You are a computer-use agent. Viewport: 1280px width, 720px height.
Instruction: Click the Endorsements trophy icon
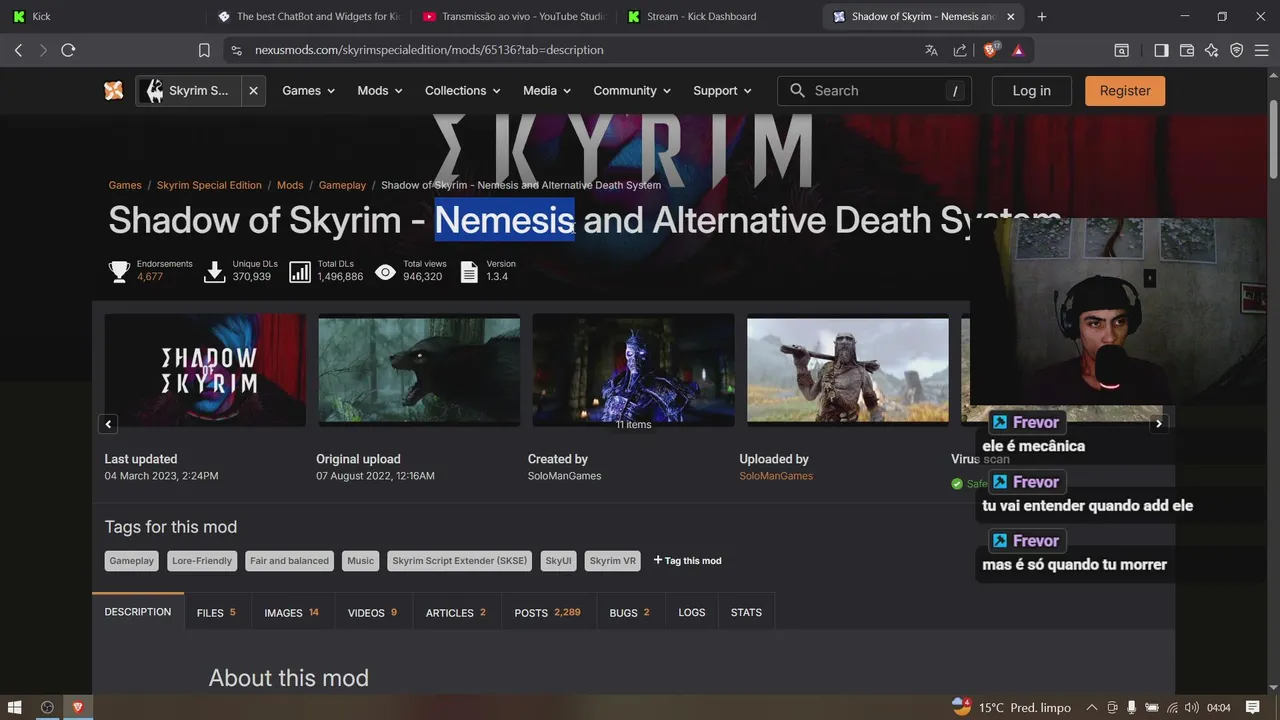coord(119,271)
